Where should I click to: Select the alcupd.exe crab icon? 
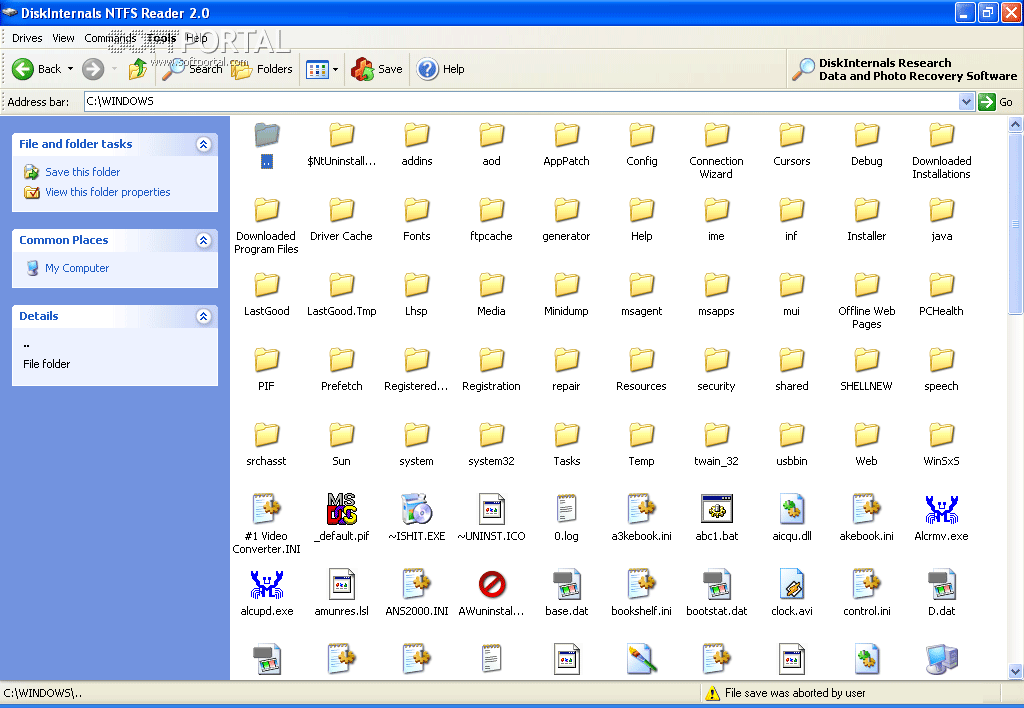coord(266,585)
